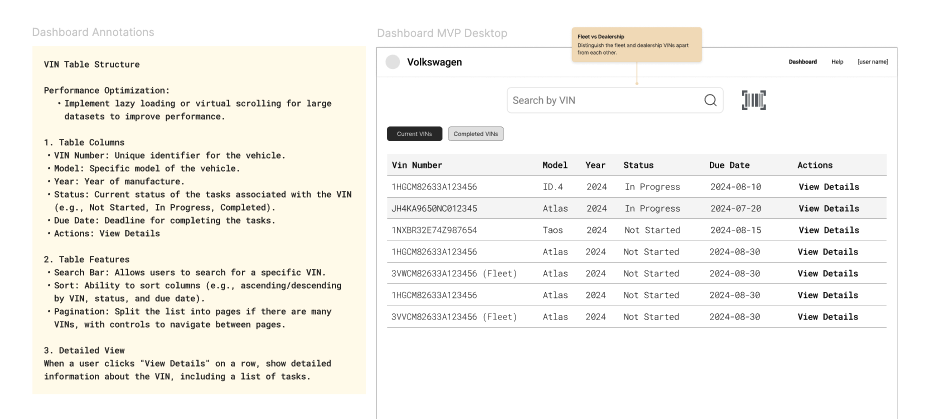Viewport: 930px width, 419px height.
Task: View Details for the ID.4 row
Action: pos(829,187)
